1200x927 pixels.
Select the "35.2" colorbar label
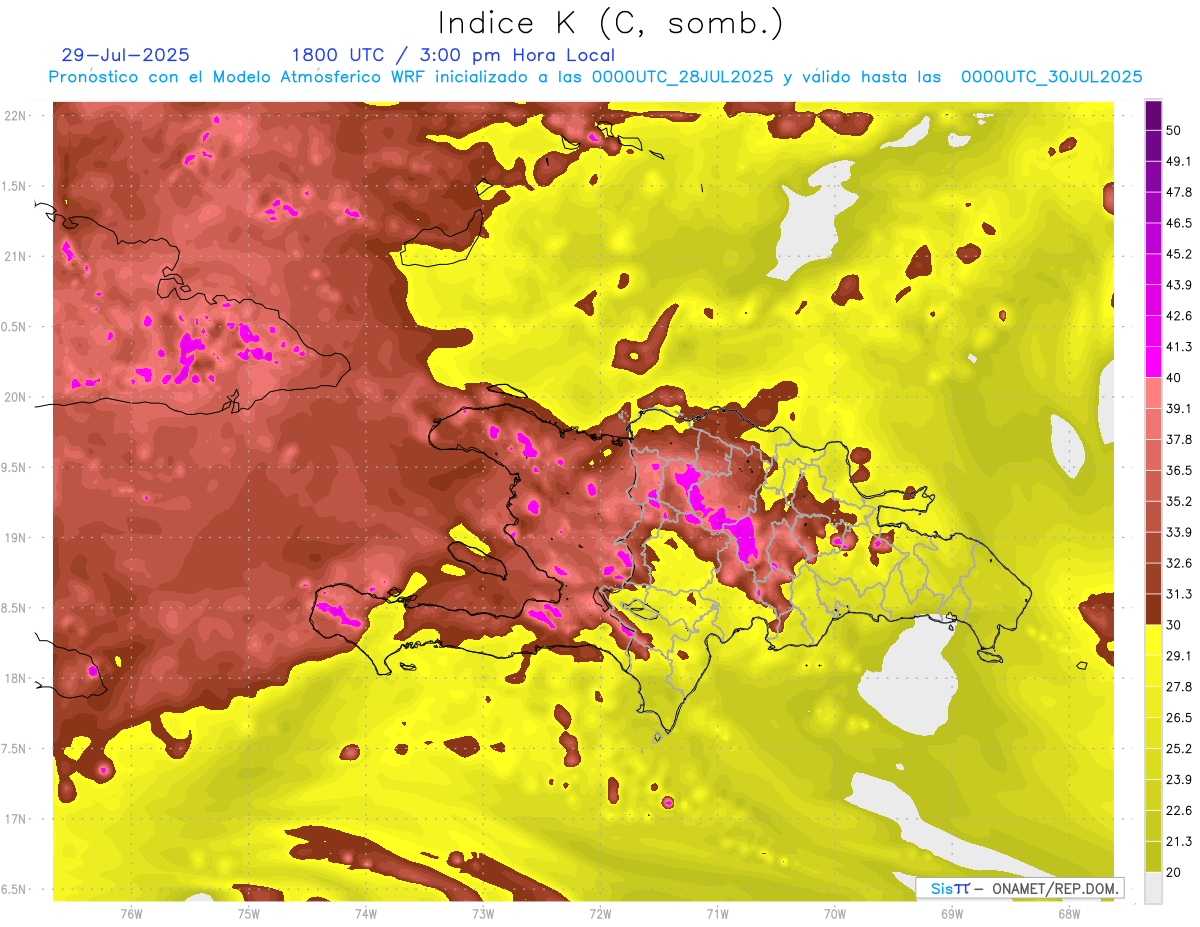(1179, 501)
